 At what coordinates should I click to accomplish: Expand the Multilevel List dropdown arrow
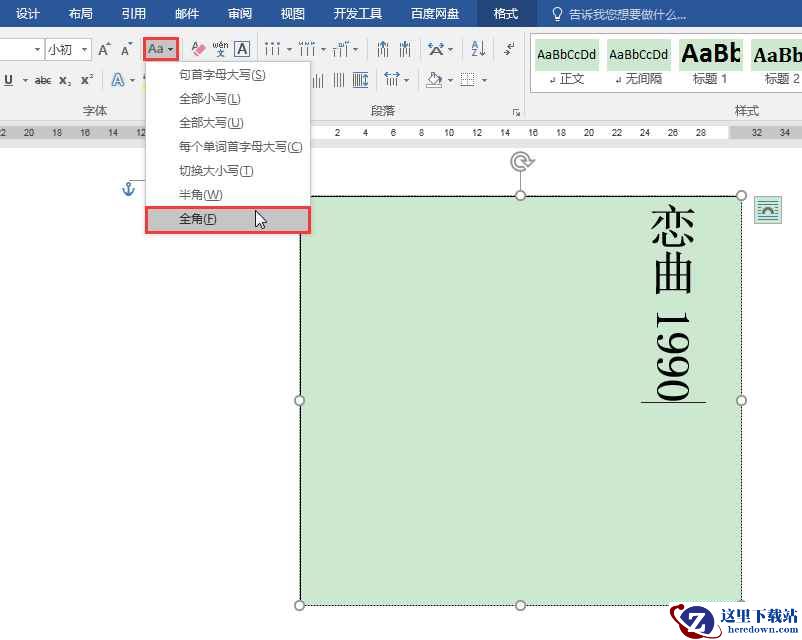click(355, 50)
